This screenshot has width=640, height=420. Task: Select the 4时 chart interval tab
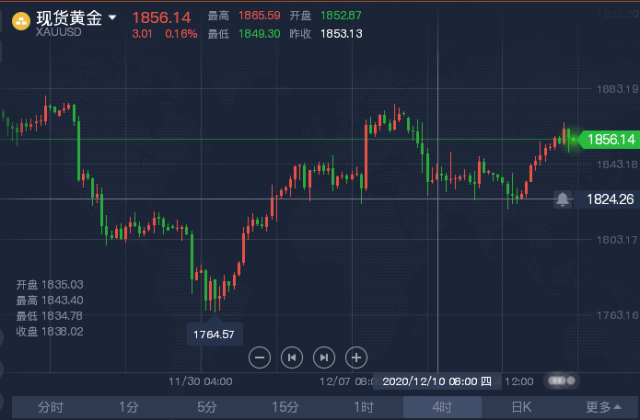coord(442,407)
